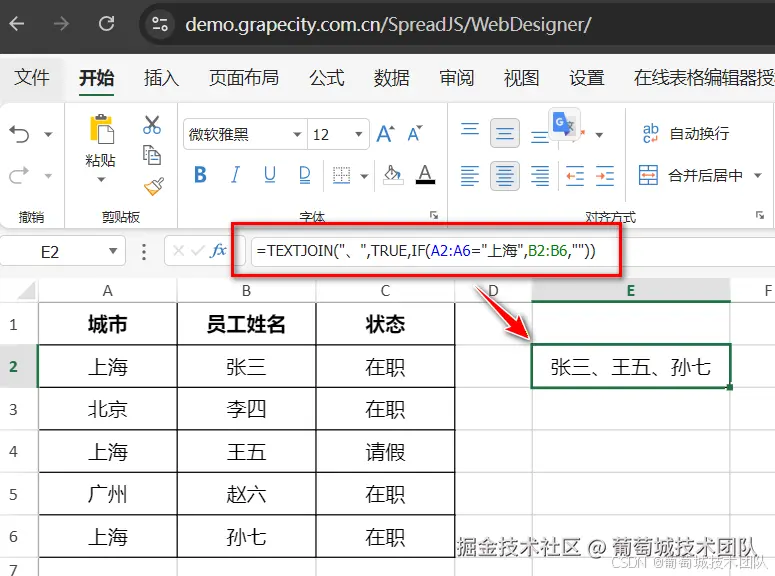This screenshot has width=775, height=576.
Task: Click the browser forward arrow
Action: 61,23
